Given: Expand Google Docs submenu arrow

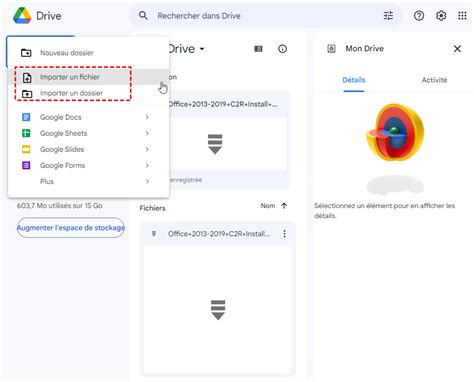Looking at the screenshot, I should tap(147, 117).
